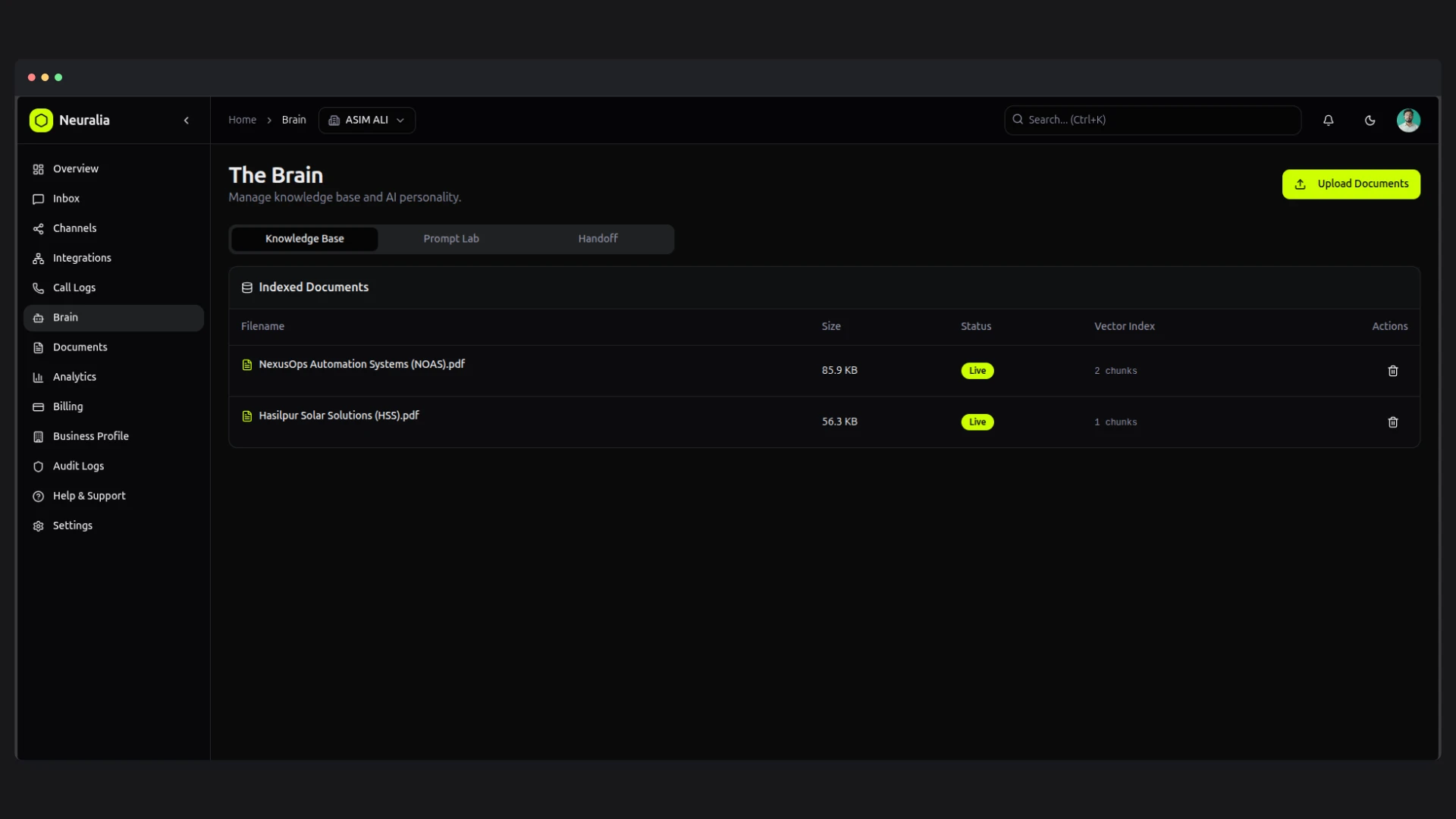Click Hasilpur Solar Solutions (HSS).pdf filename
Viewport: 1456px width, 819px height.
[339, 416]
